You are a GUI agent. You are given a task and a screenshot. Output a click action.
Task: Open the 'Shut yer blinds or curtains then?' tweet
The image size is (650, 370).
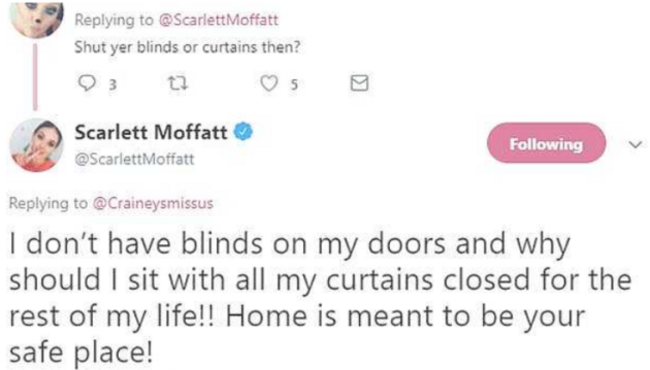tap(187, 48)
